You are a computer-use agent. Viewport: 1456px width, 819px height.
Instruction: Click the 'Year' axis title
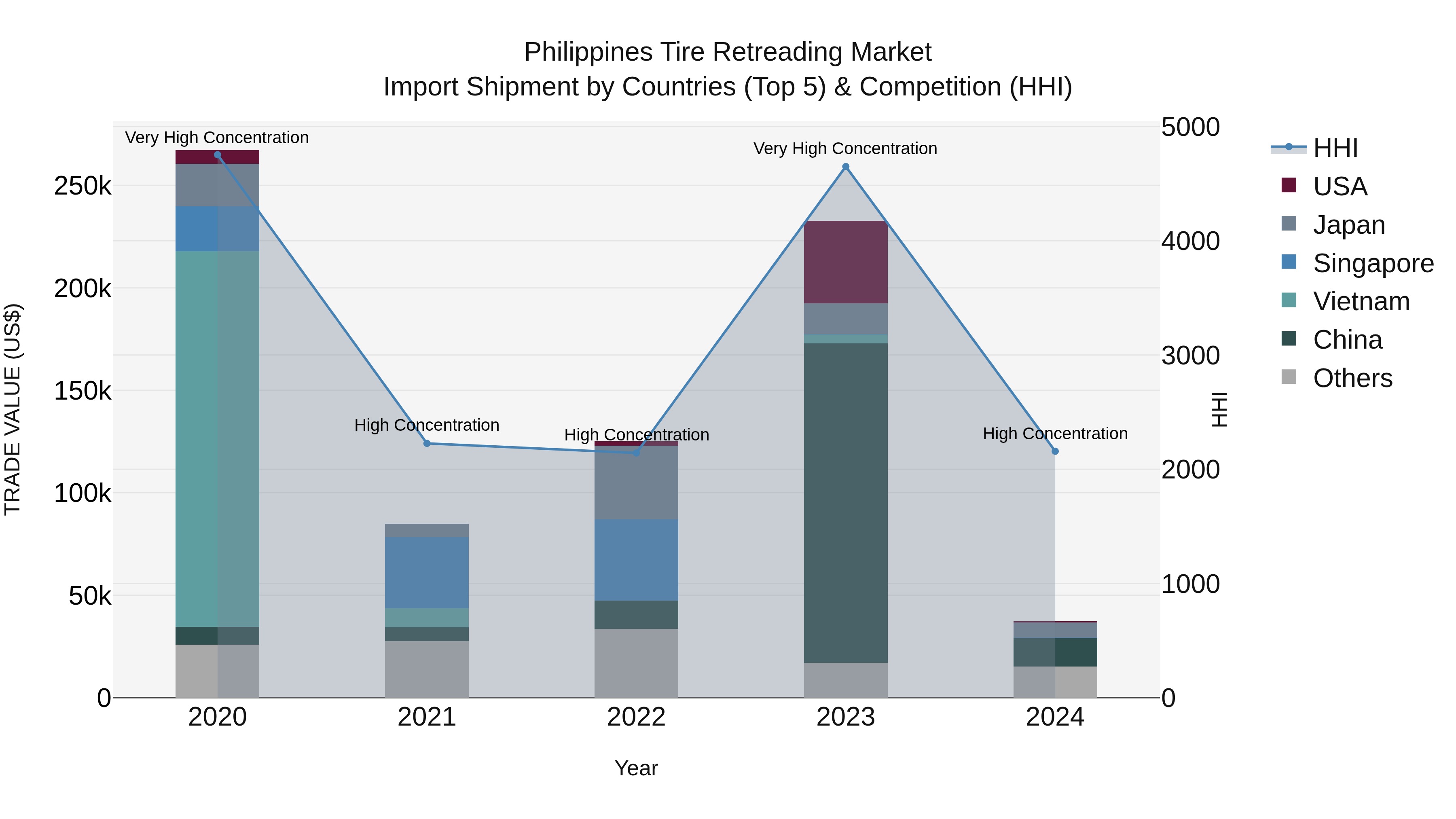(637, 769)
